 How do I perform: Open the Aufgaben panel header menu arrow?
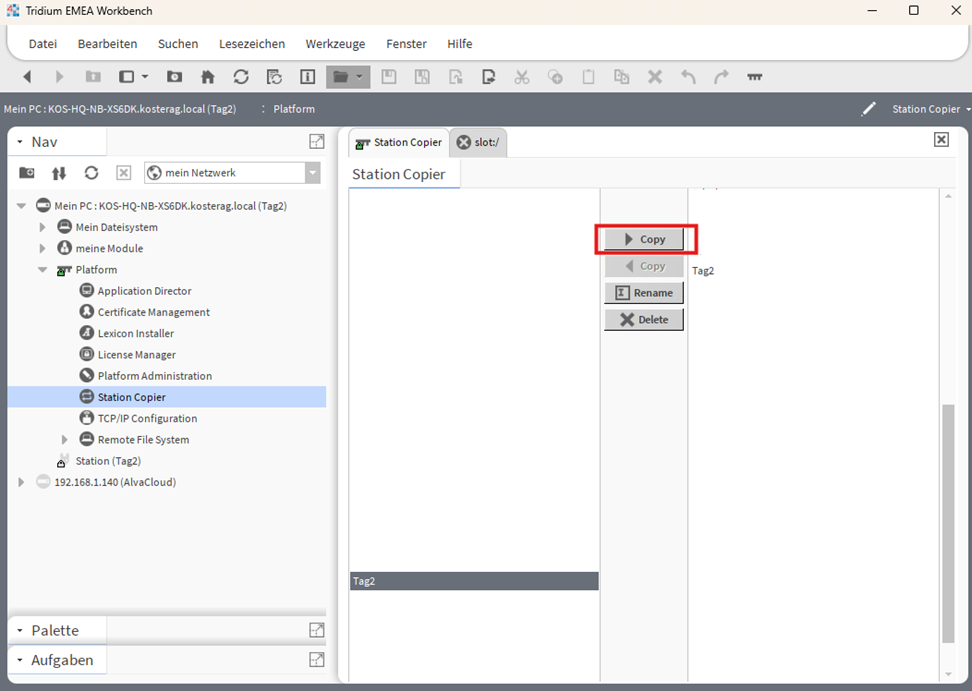[20, 660]
